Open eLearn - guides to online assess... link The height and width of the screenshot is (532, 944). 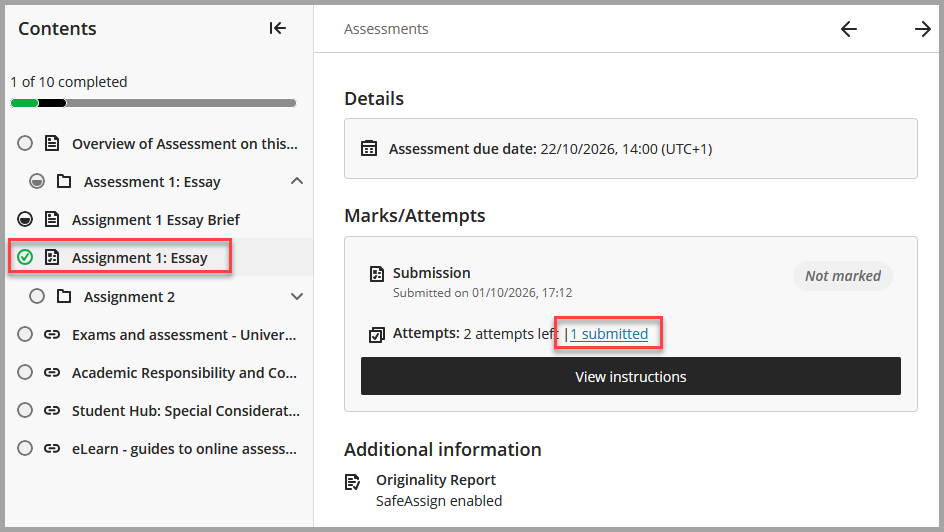tap(184, 449)
